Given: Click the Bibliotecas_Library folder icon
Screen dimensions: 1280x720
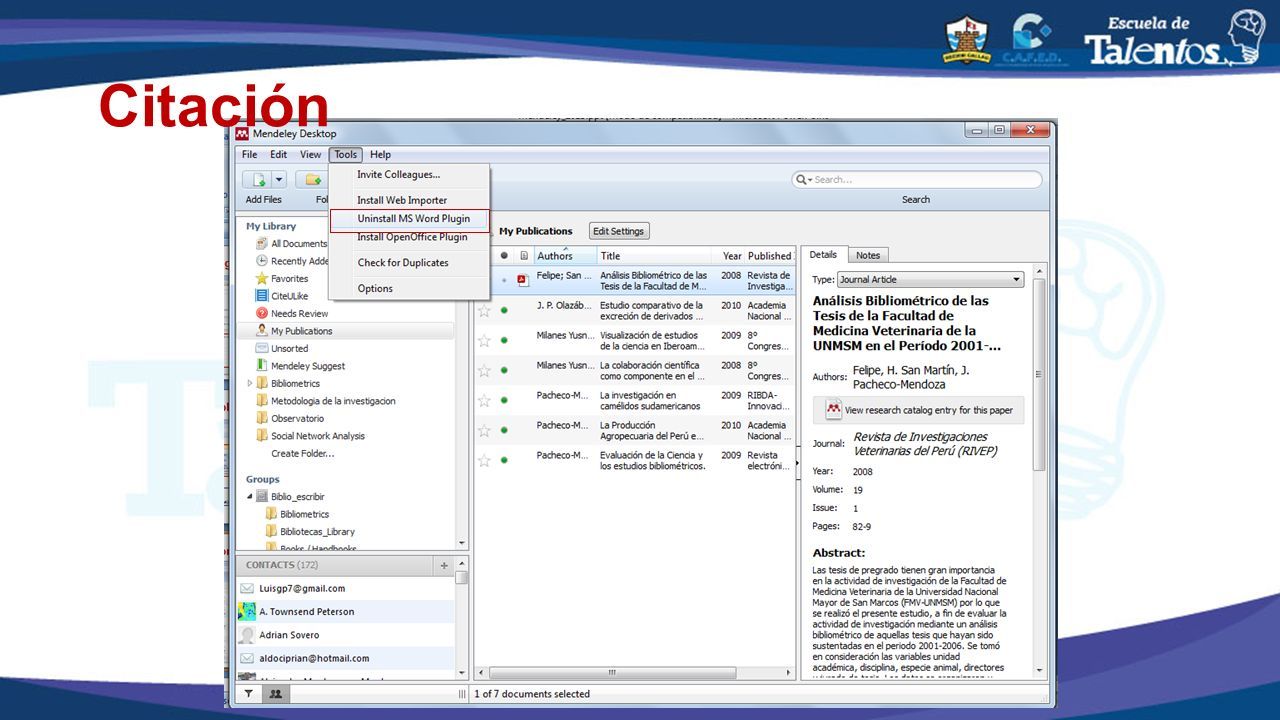Looking at the screenshot, I should point(271,531).
